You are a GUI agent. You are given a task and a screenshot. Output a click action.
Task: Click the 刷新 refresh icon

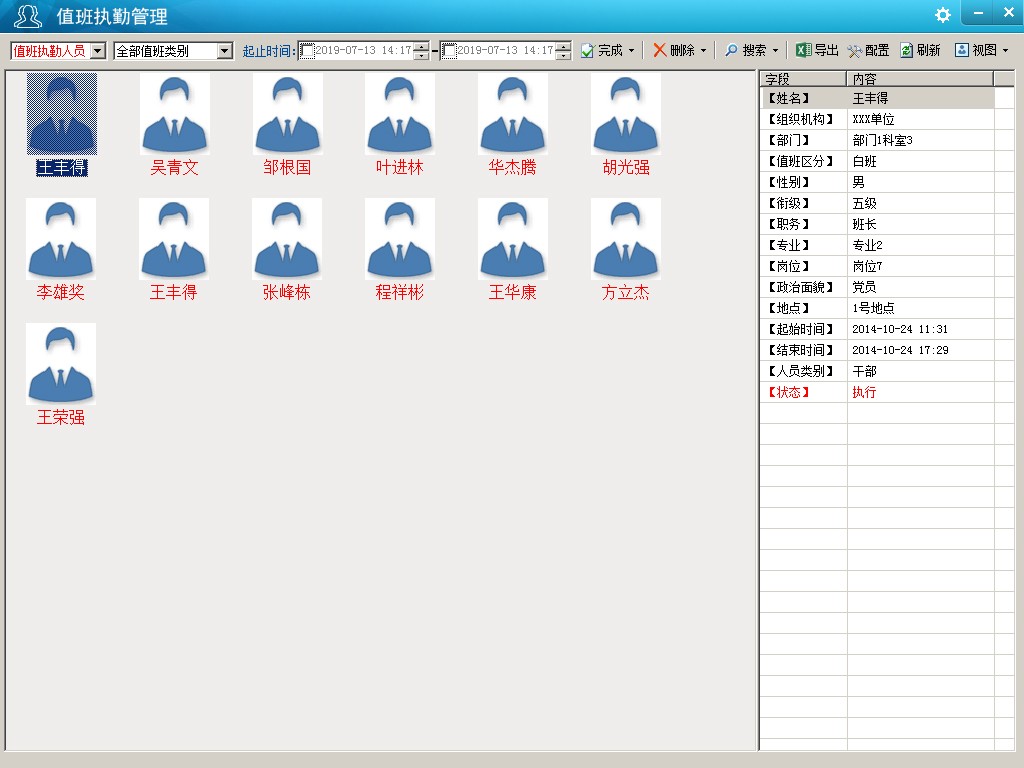coord(906,50)
